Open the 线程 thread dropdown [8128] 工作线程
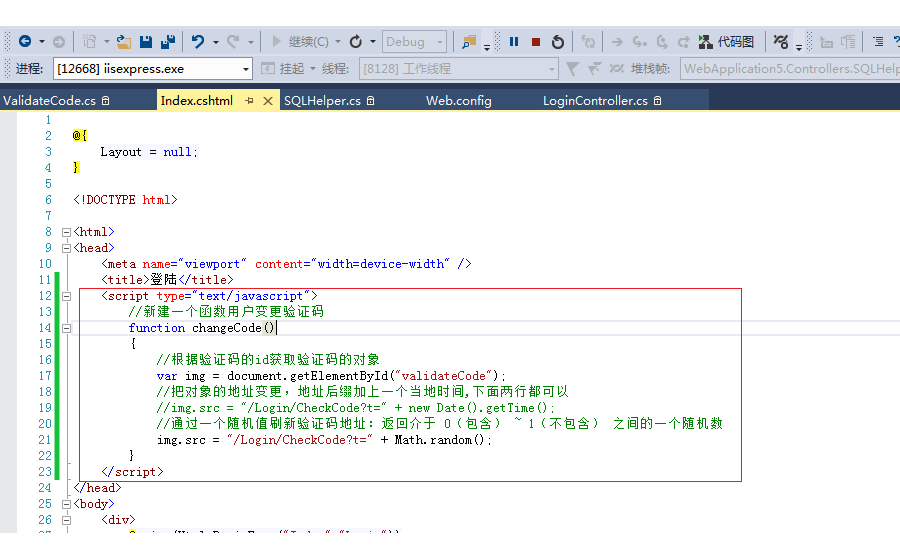Screen dimensions: 900x560 [459, 69]
